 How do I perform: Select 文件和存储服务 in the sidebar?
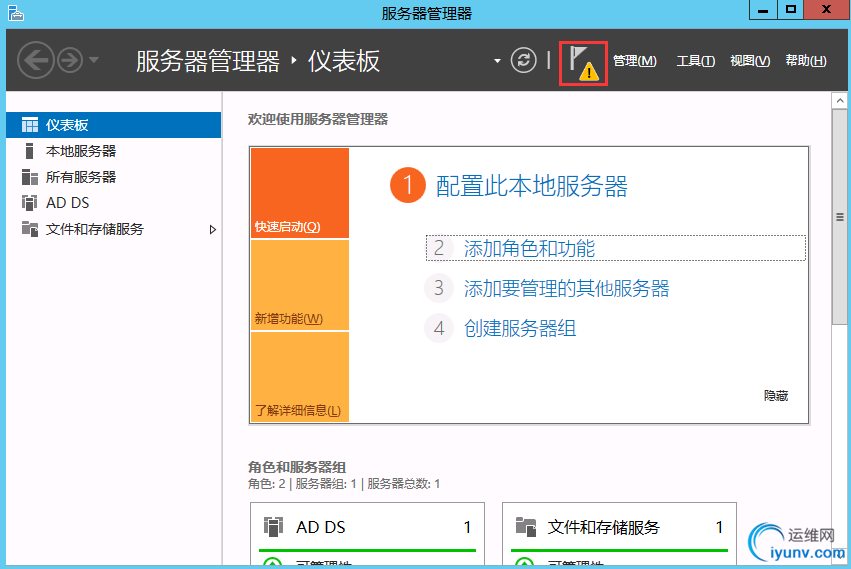click(x=113, y=229)
